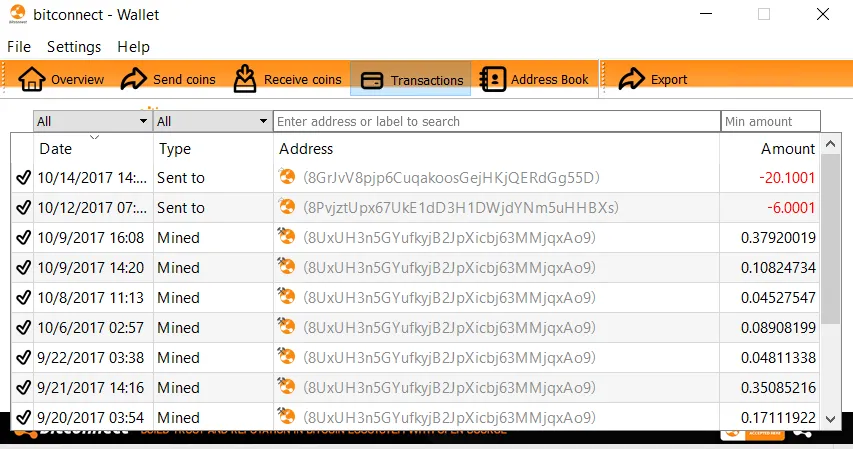
Task: Open the File menu
Action: click(x=19, y=47)
